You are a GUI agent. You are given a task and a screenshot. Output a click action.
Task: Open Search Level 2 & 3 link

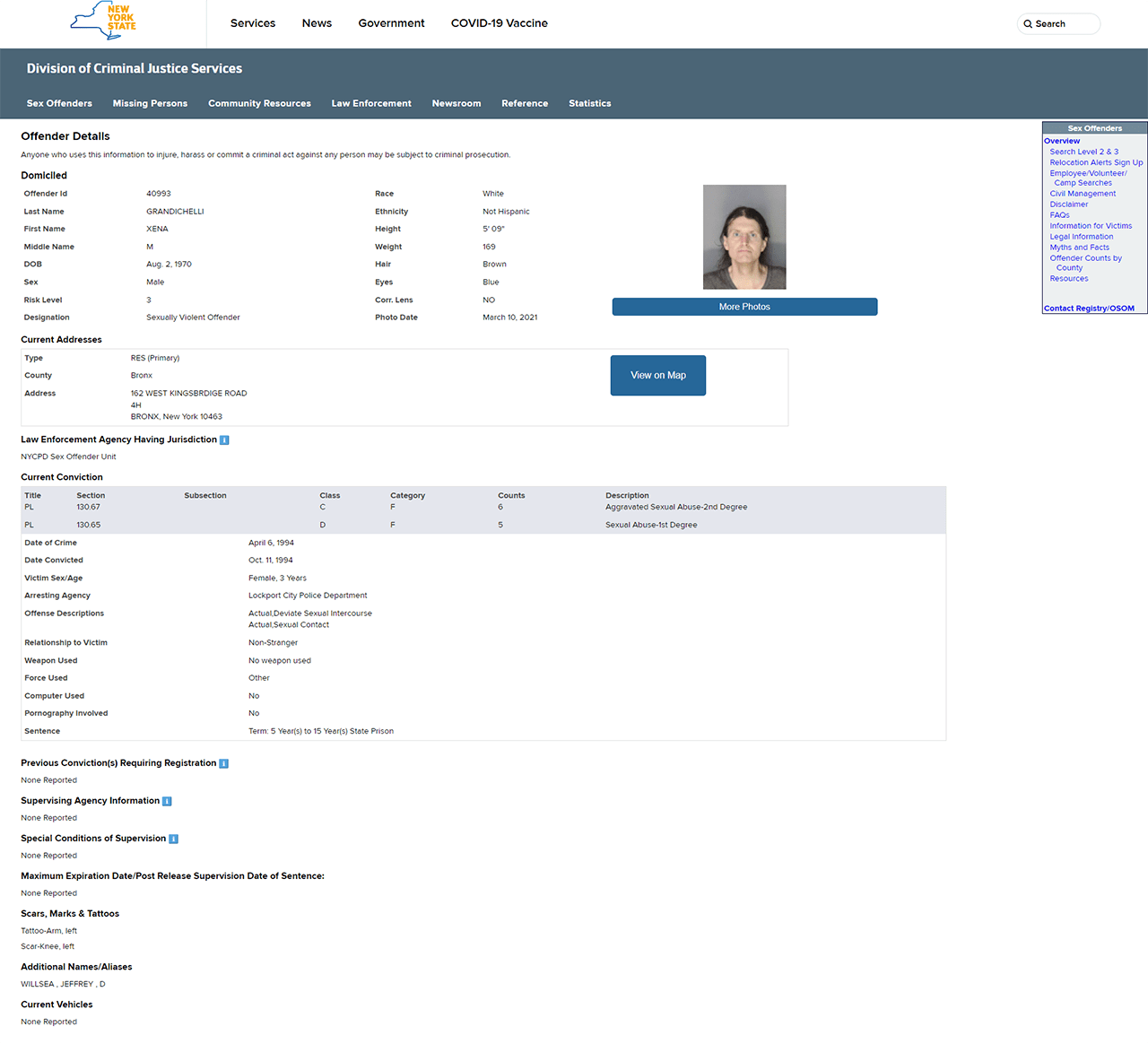click(x=1083, y=152)
